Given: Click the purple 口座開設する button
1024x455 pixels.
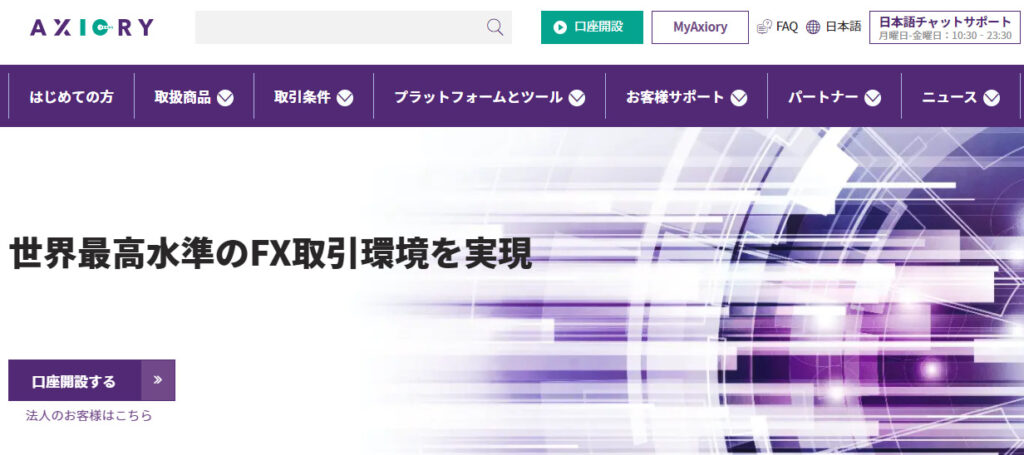Looking at the screenshot, I should click(91, 380).
